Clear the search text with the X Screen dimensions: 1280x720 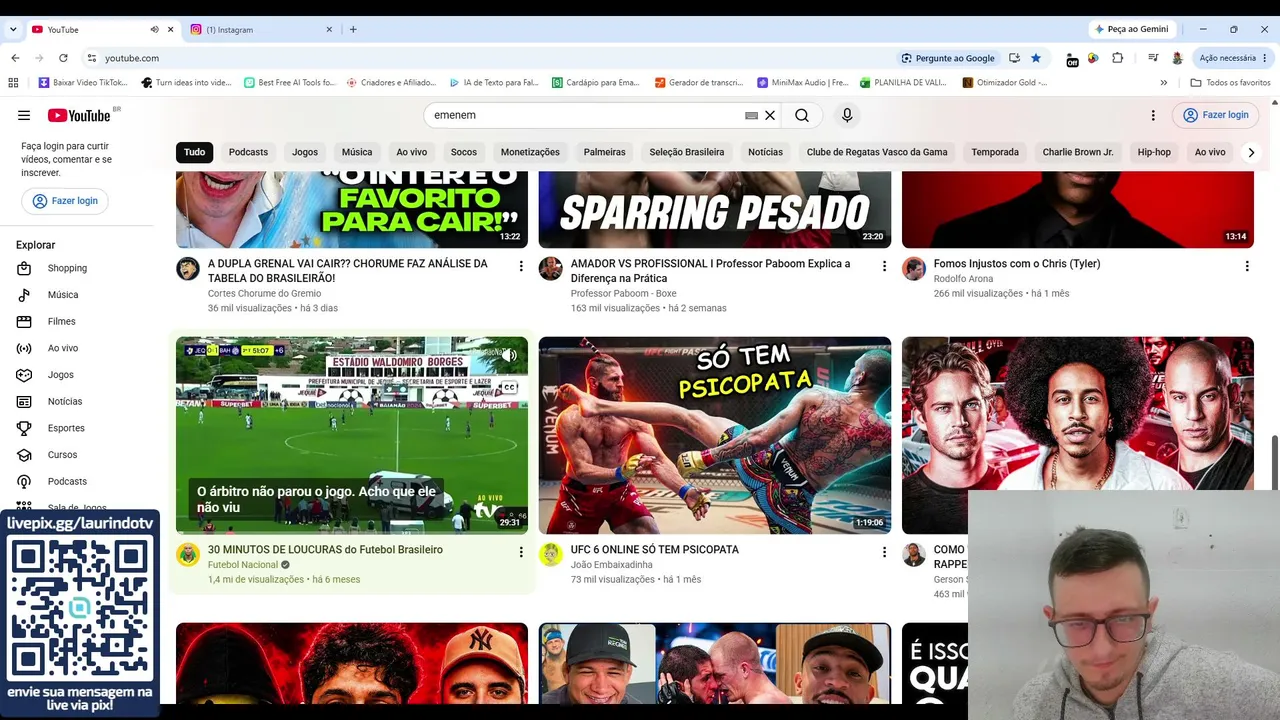pyautogui.click(x=770, y=115)
